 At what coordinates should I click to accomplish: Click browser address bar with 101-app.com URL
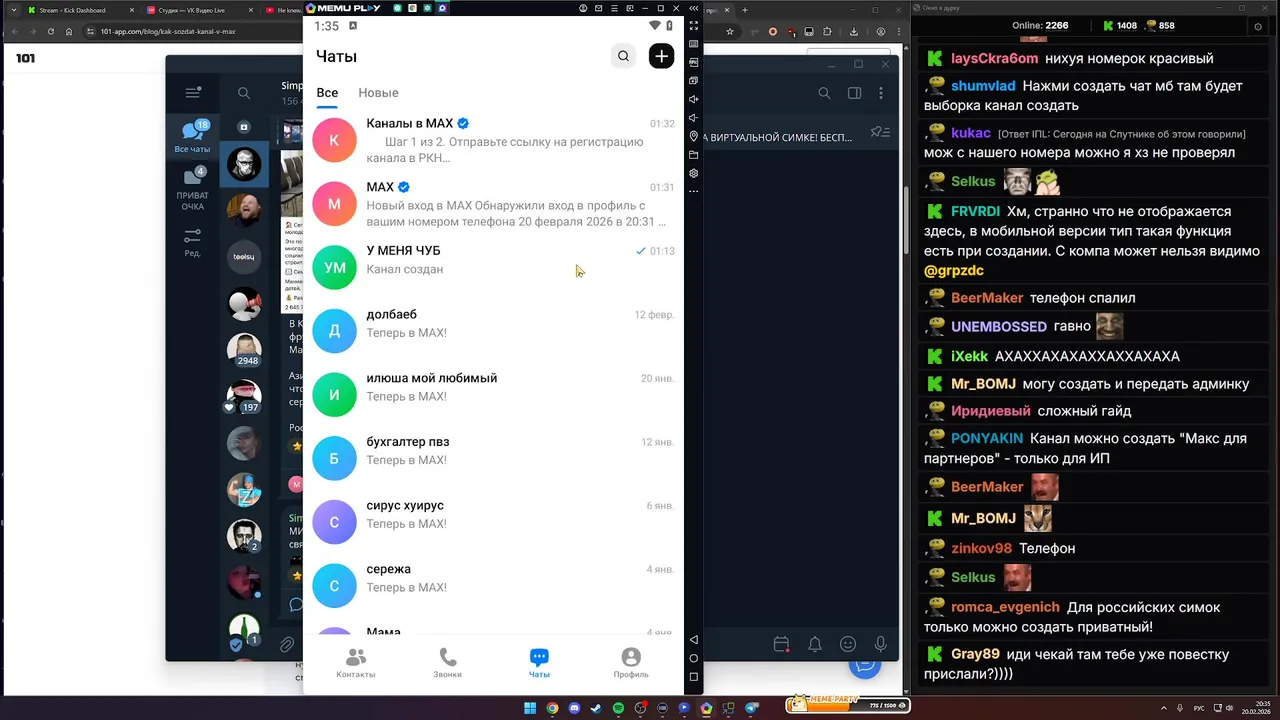tap(190, 31)
